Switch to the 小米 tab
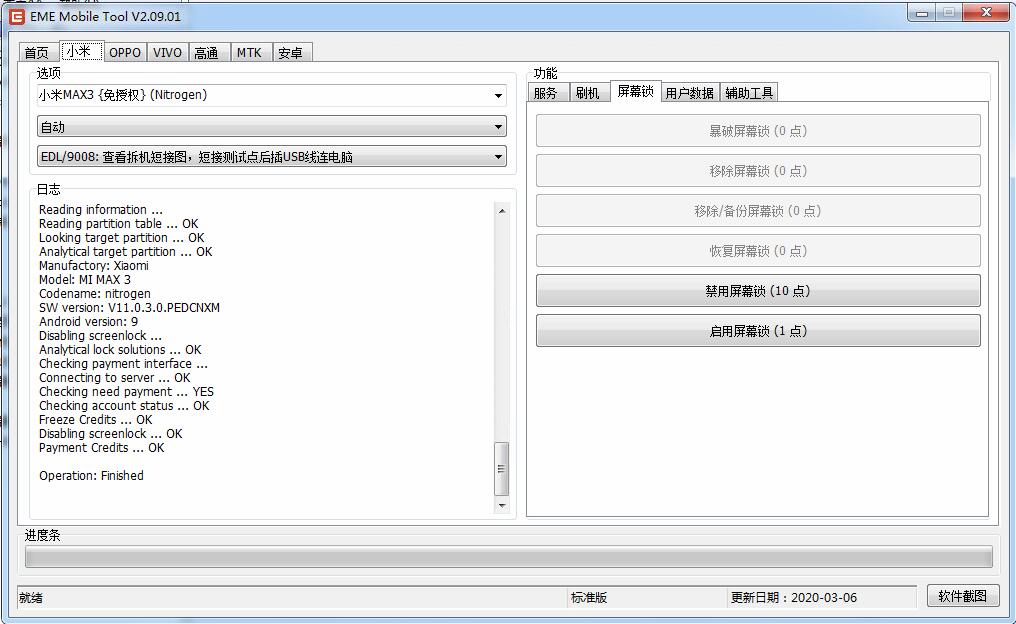The height and width of the screenshot is (624, 1016). pyautogui.click(x=81, y=51)
